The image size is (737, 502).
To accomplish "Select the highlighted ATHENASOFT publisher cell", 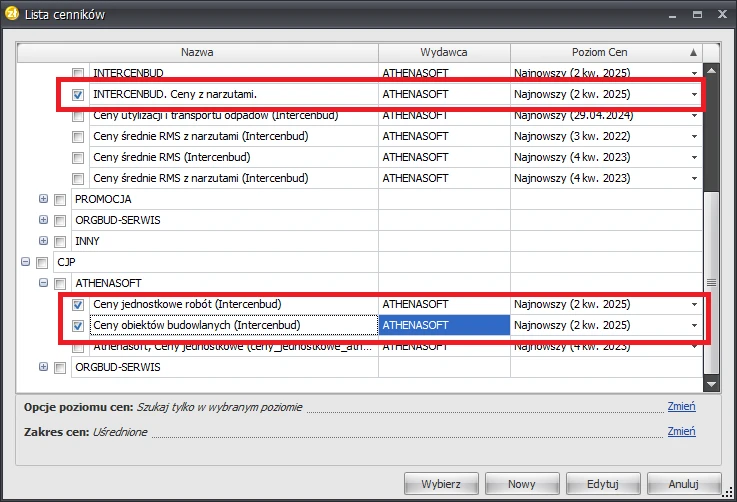I will 444,325.
